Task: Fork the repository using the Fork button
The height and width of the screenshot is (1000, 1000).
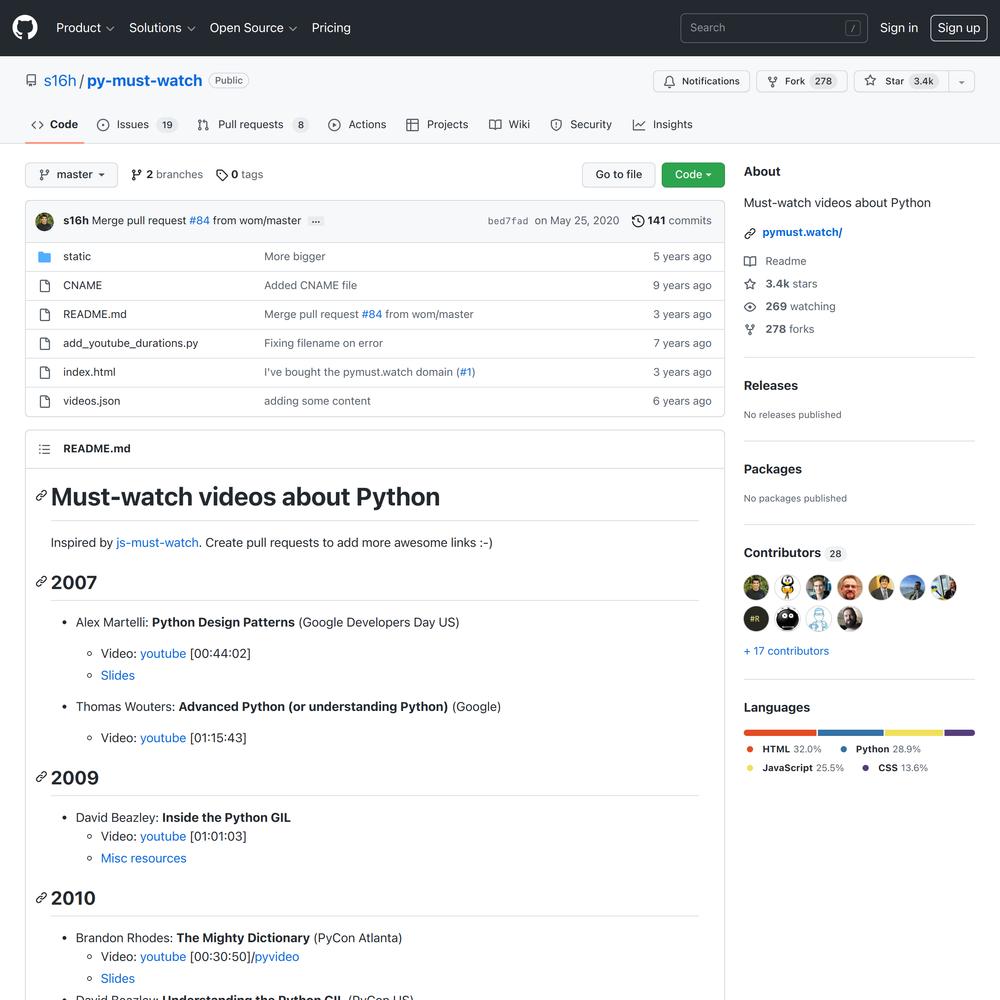Action: [802, 82]
